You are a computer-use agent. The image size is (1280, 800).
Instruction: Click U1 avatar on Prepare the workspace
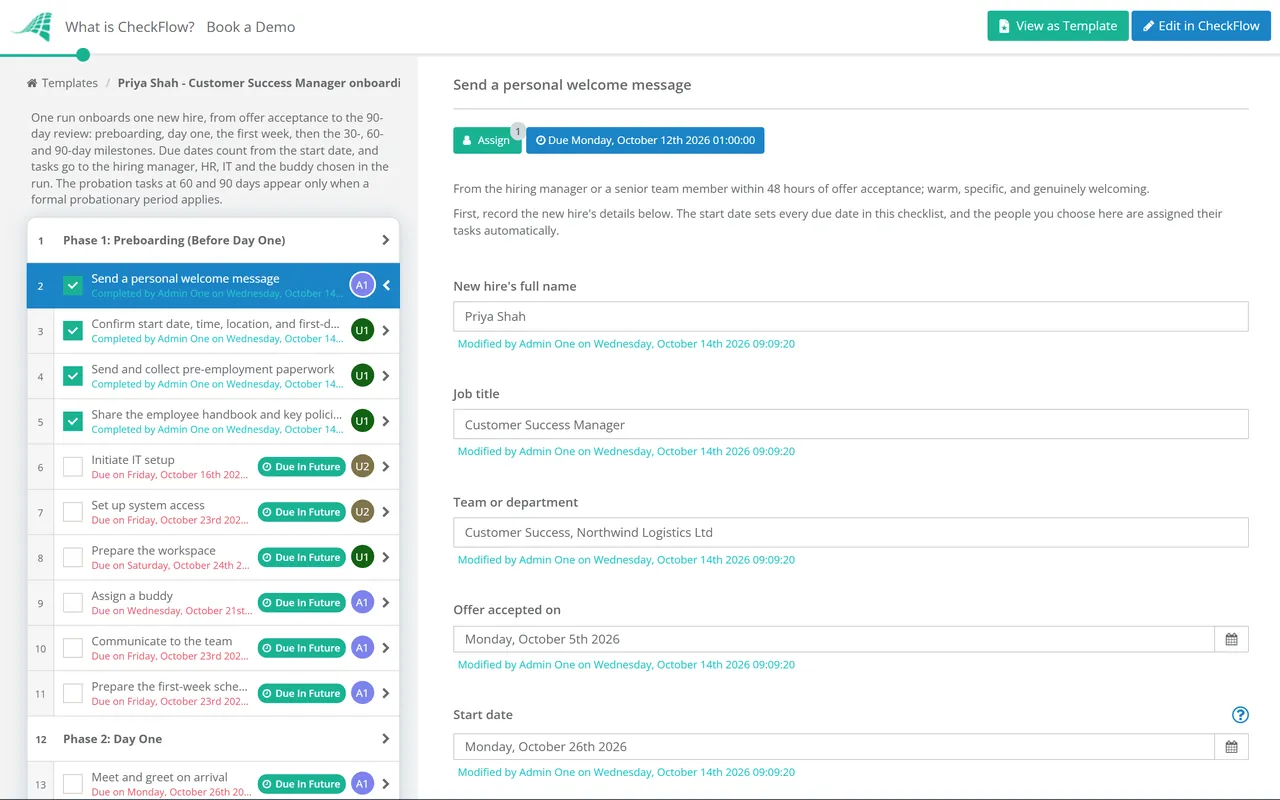click(362, 557)
